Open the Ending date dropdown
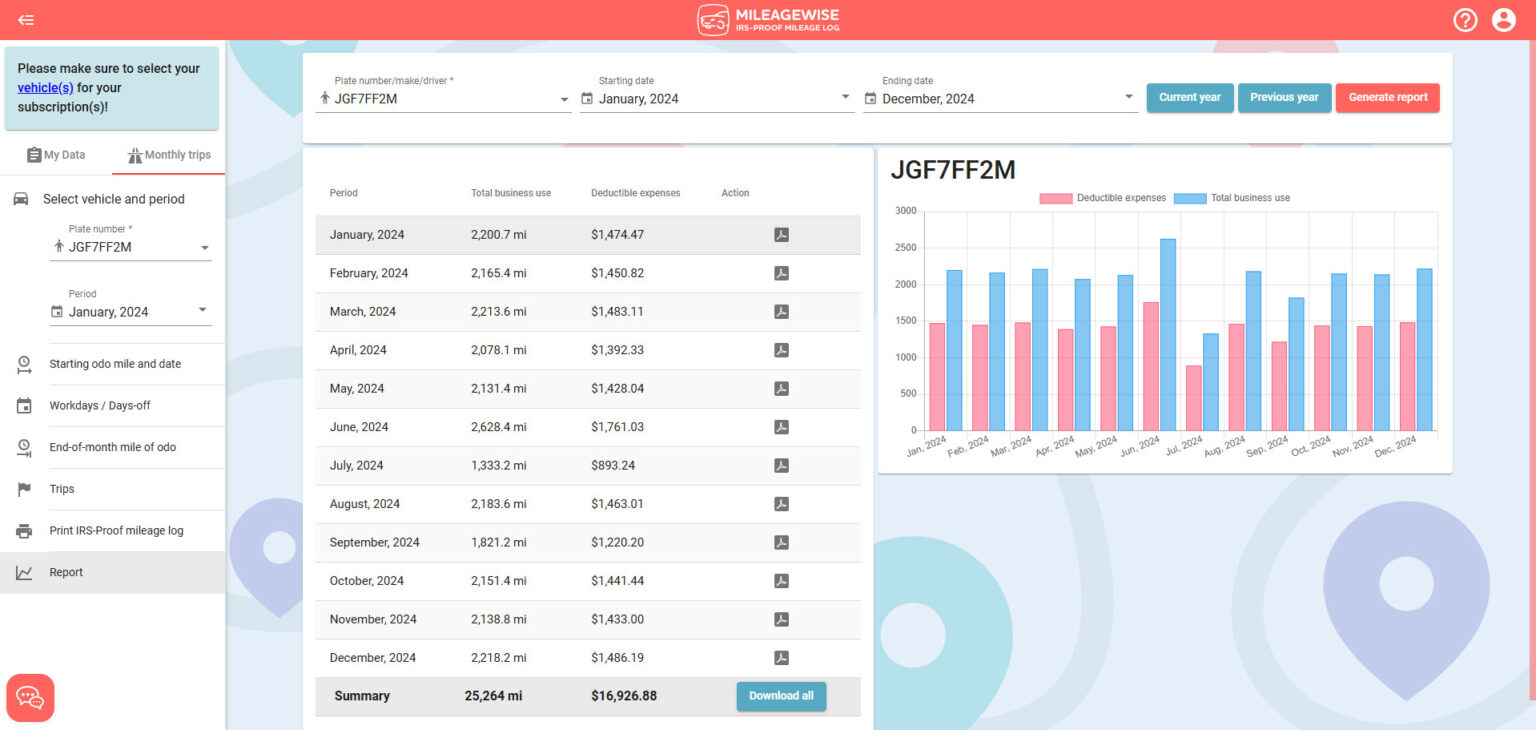 [1000, 98]
